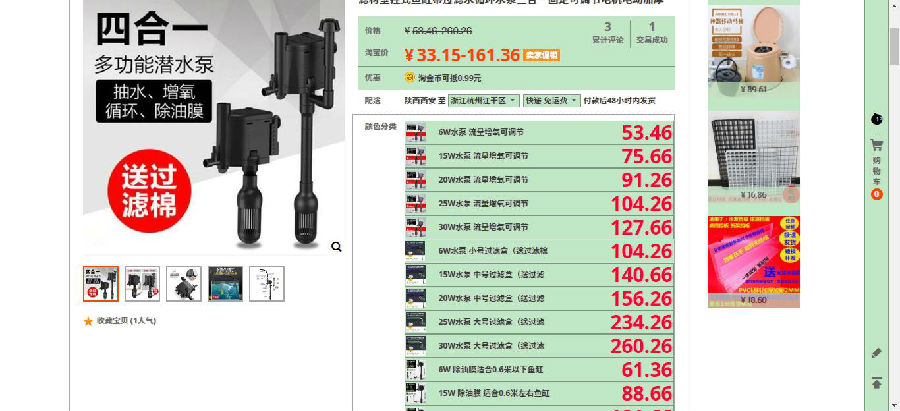The image size is (900, 411).
Task: Select the second product thumbnail below main image
Action: tap(142, 284)
